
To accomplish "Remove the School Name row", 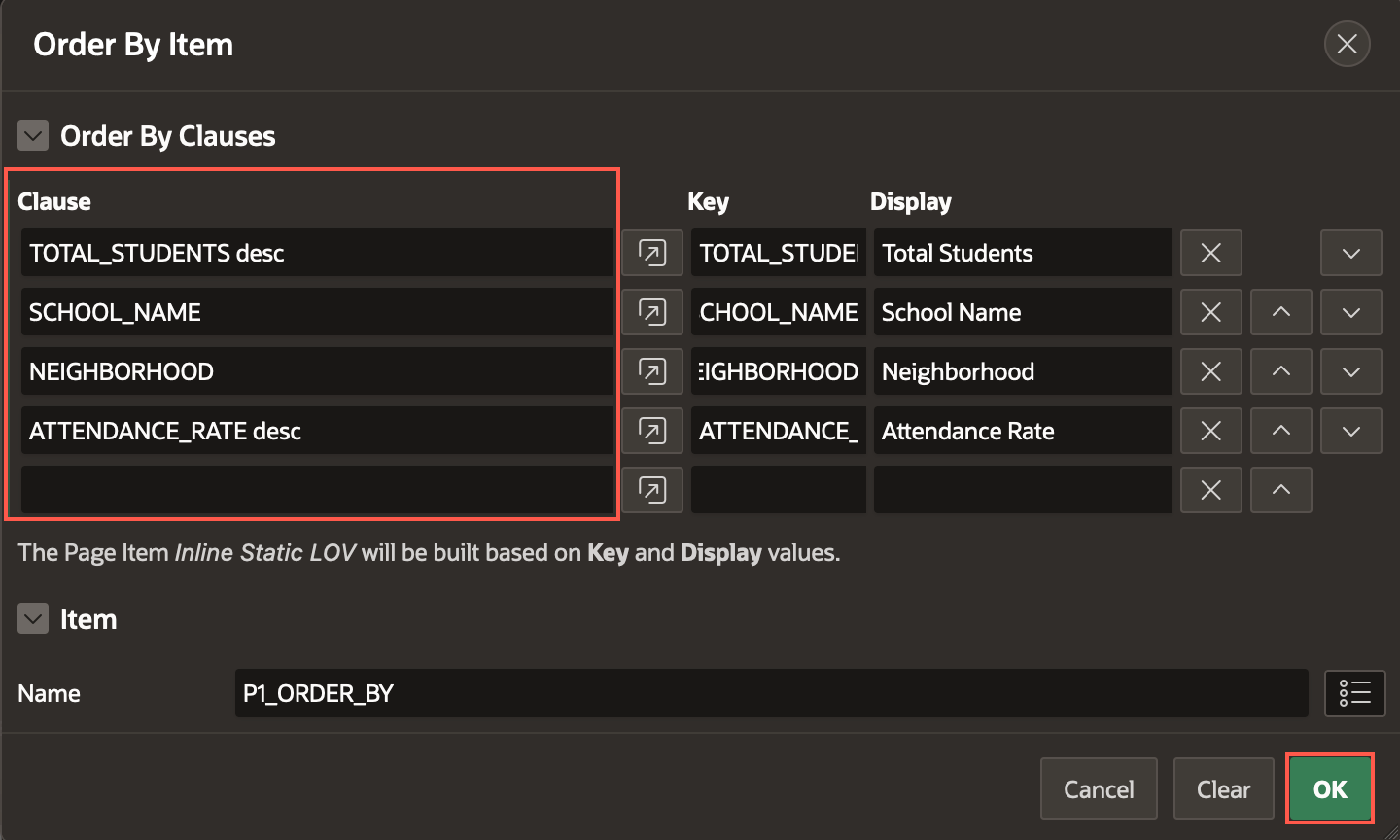I will point(1211,312).
